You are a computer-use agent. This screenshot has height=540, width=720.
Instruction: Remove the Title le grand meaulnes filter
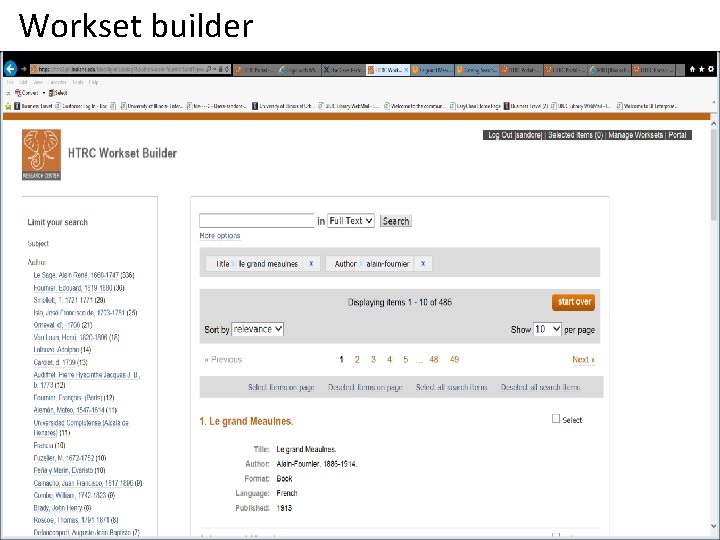311,264
